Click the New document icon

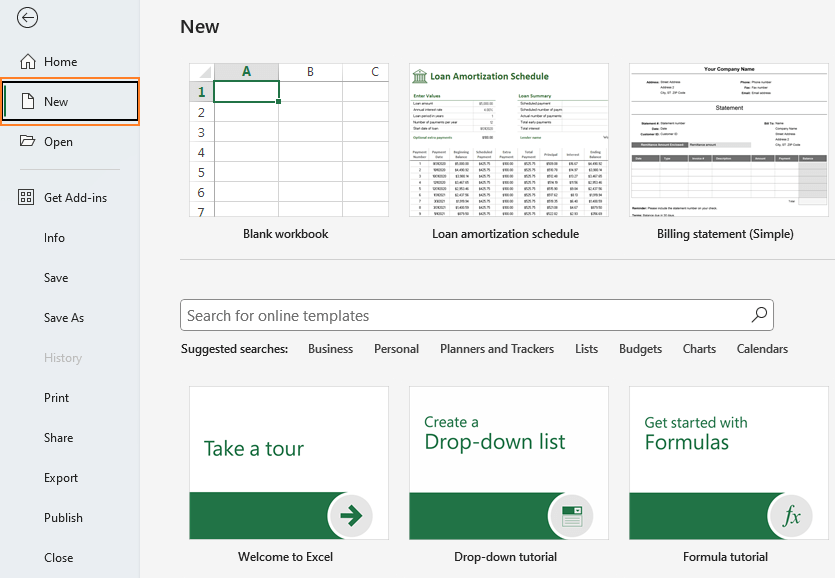click(x=28, y=101)
